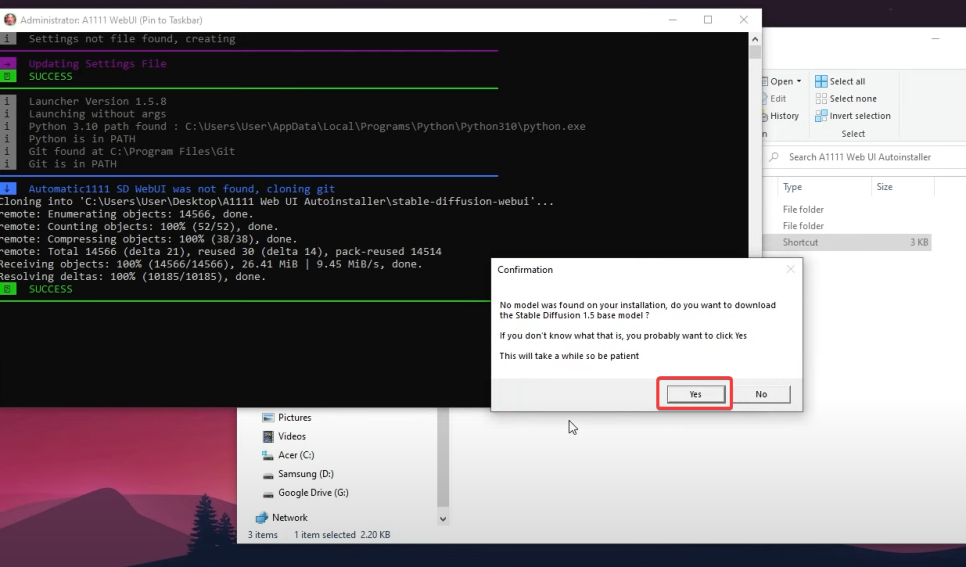Open Acer (C:) drive
Viewport: 966px width, 567px height.
pos(296,455)
